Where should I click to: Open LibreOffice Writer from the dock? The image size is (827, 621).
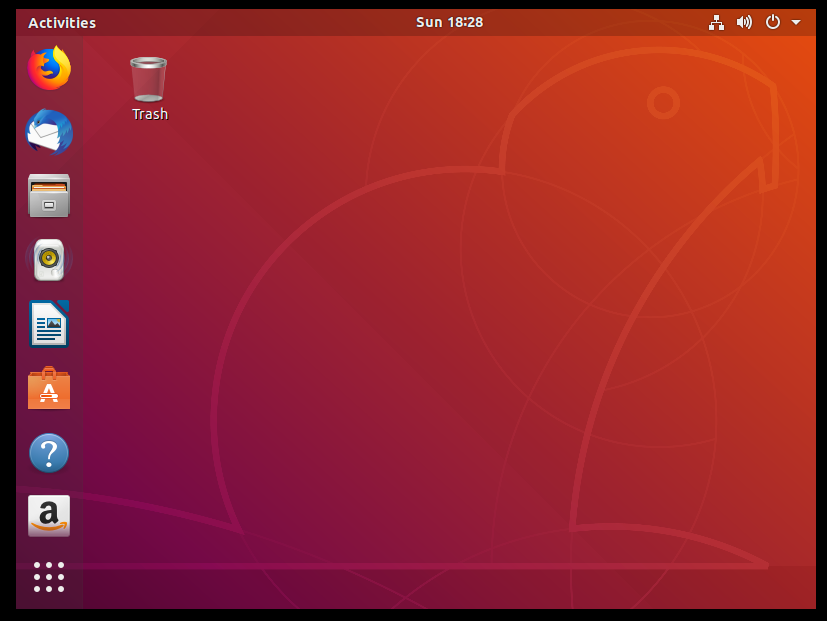[x=49, y=323]
